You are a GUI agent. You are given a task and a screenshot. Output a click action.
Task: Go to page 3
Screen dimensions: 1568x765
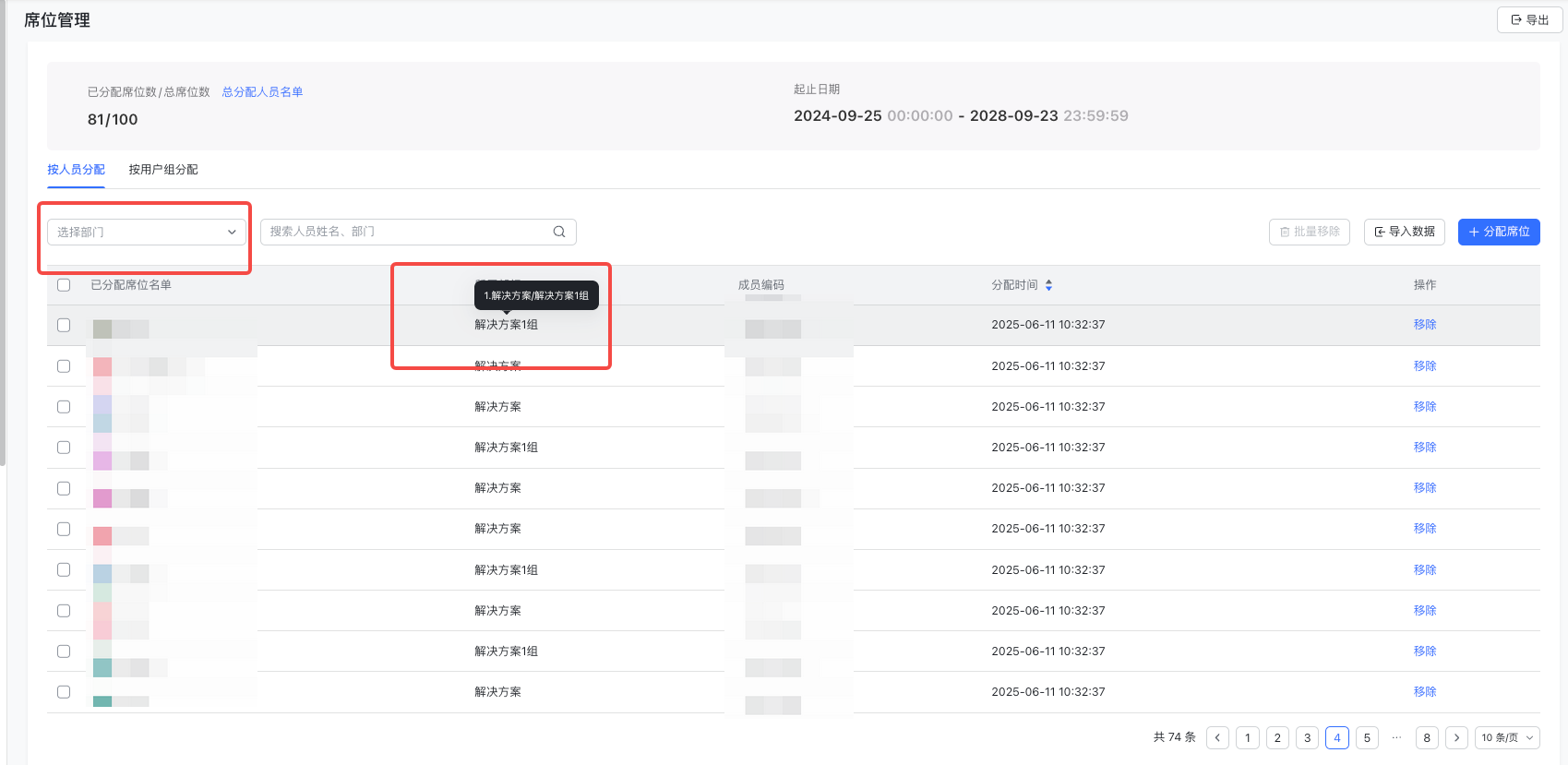pos(1307,737)
